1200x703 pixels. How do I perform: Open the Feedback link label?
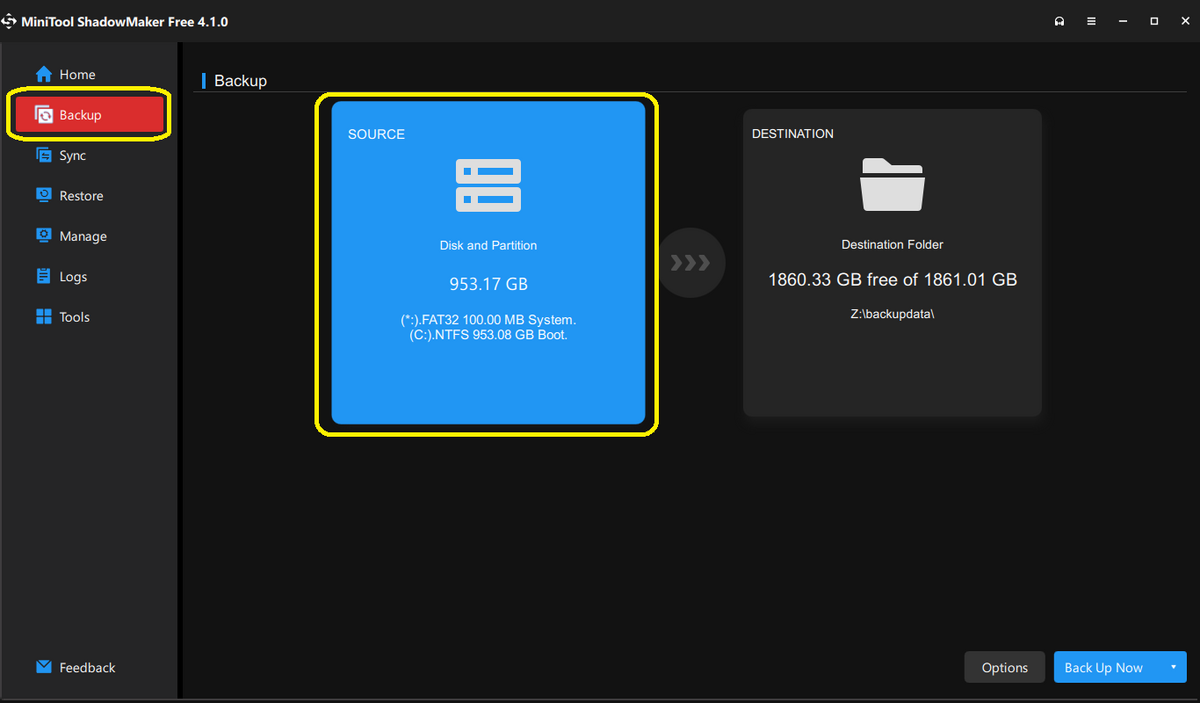click(x=87, y=667)
